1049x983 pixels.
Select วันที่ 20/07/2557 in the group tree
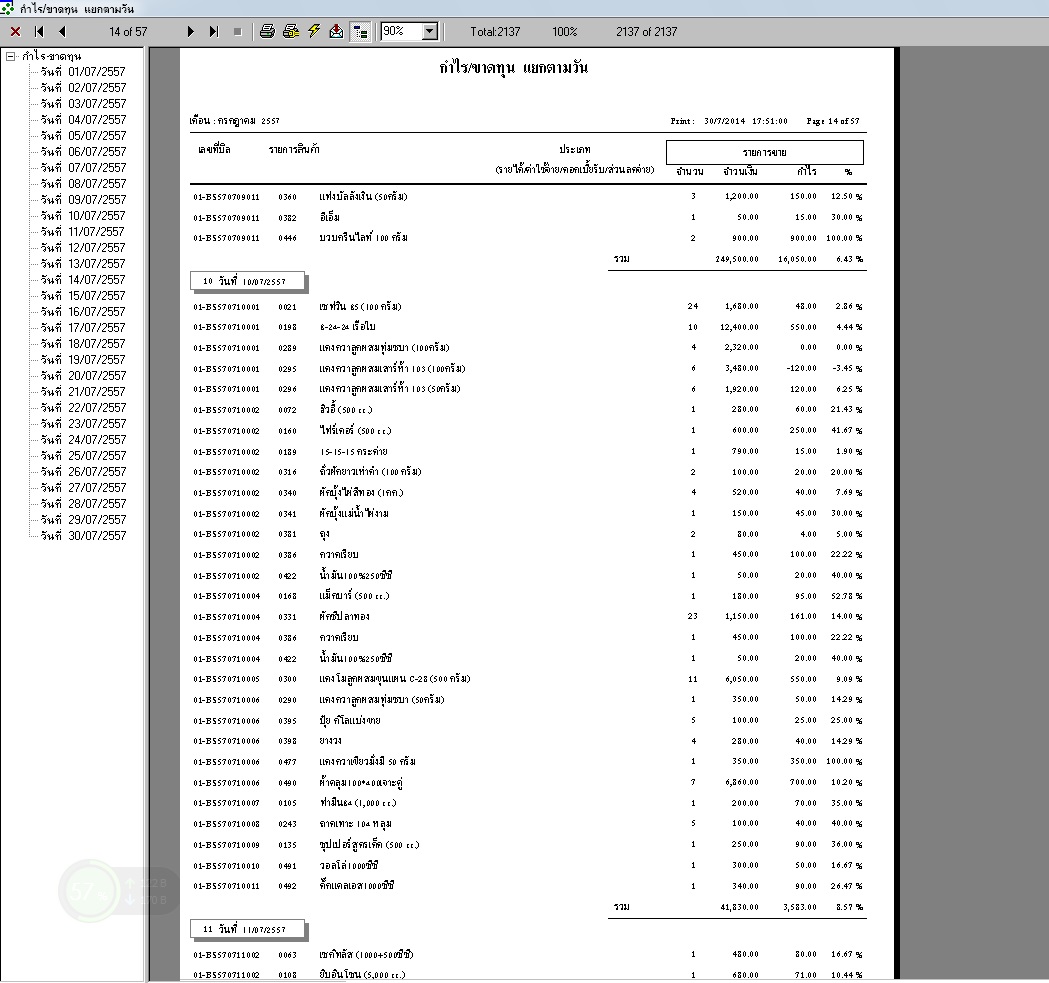(x=83, y=375)
